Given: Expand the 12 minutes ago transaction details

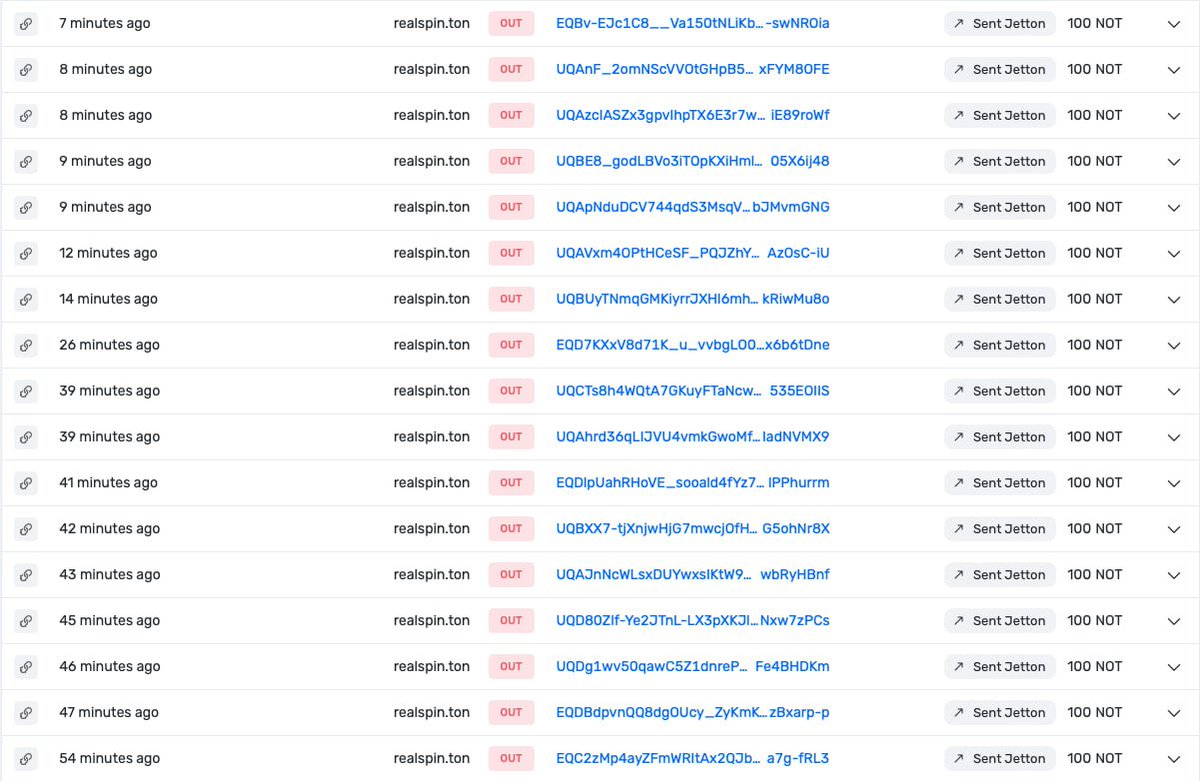Looking at the screenshot, I should [x=1174, y=253].
